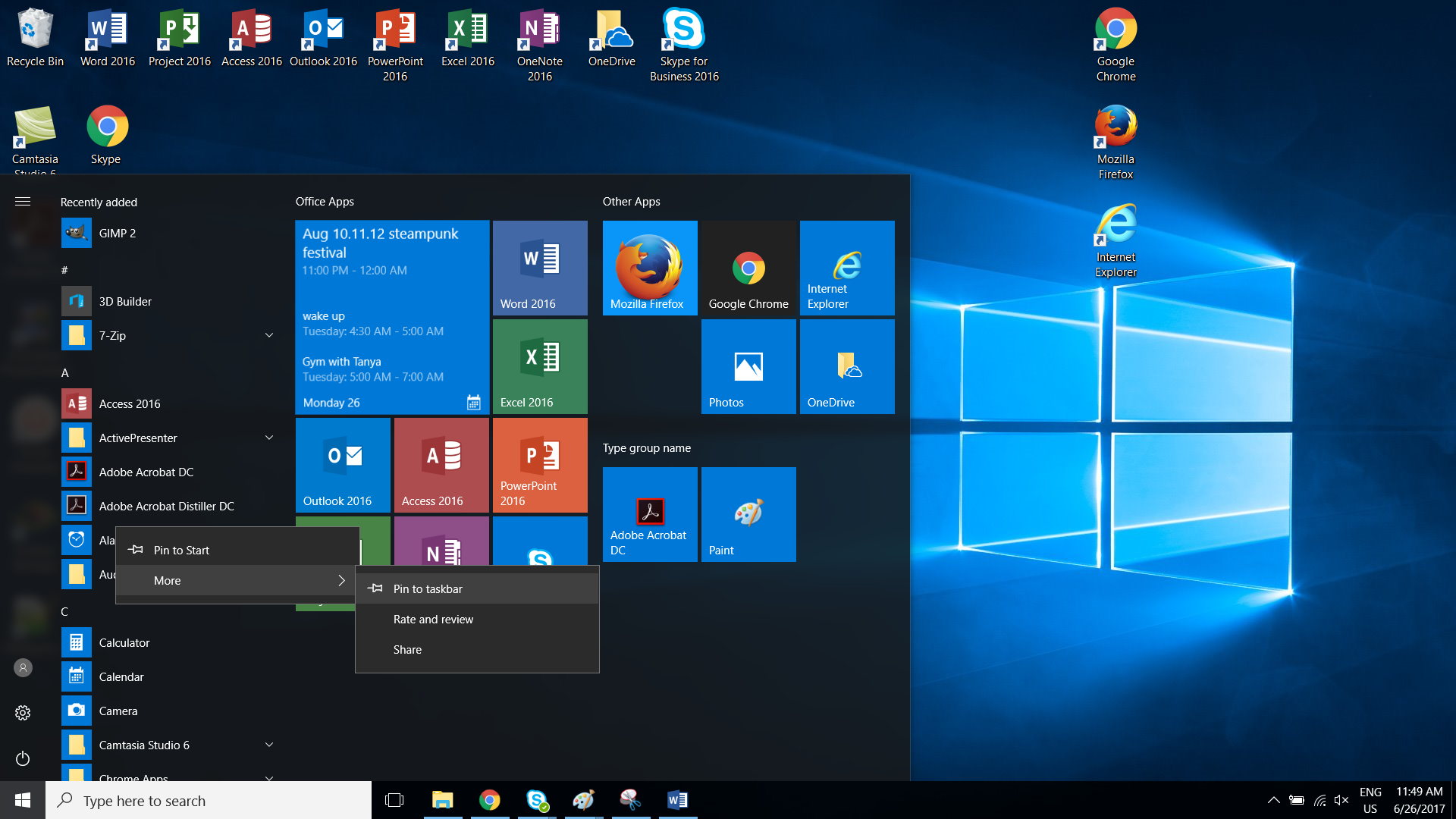Click the OneDrive Start tile

[x=847, y=366]
